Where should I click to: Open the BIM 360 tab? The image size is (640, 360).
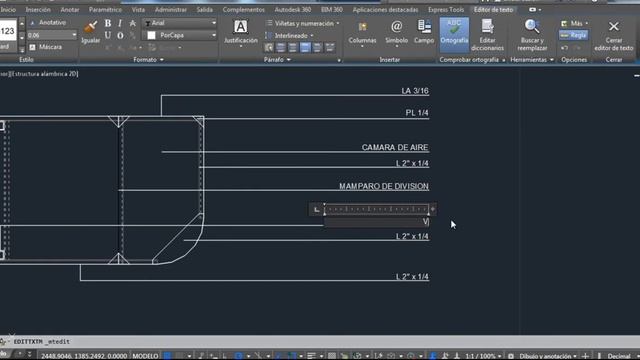click(x=332, y=9)
